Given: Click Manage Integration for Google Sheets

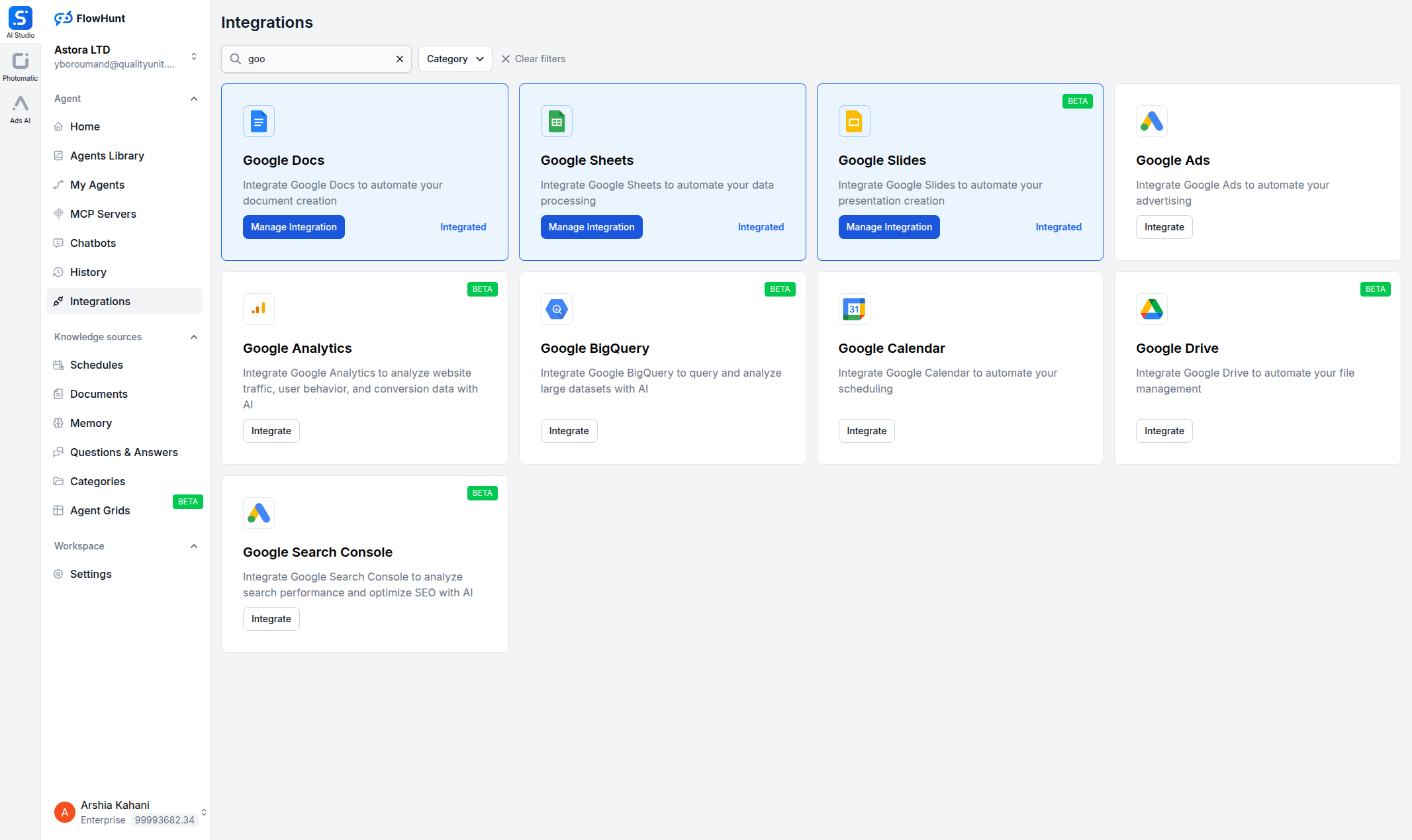Looking at the screenshot, I should click(x=591, y=226).
